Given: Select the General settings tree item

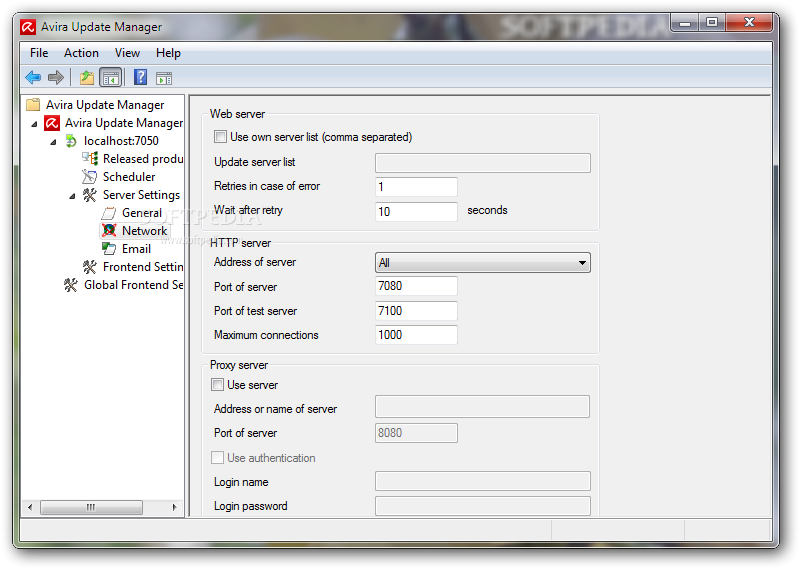Looking at the screenshot, I should point(142,213).
